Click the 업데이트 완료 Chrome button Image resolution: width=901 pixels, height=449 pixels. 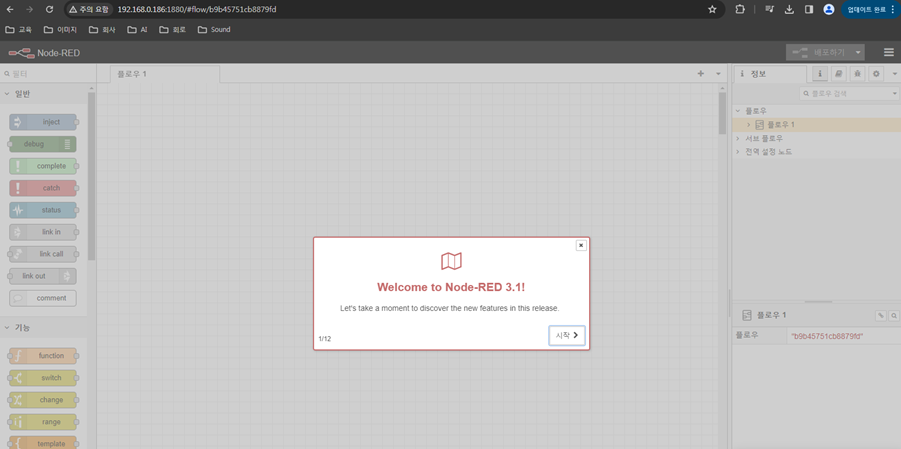pos(870,9)
